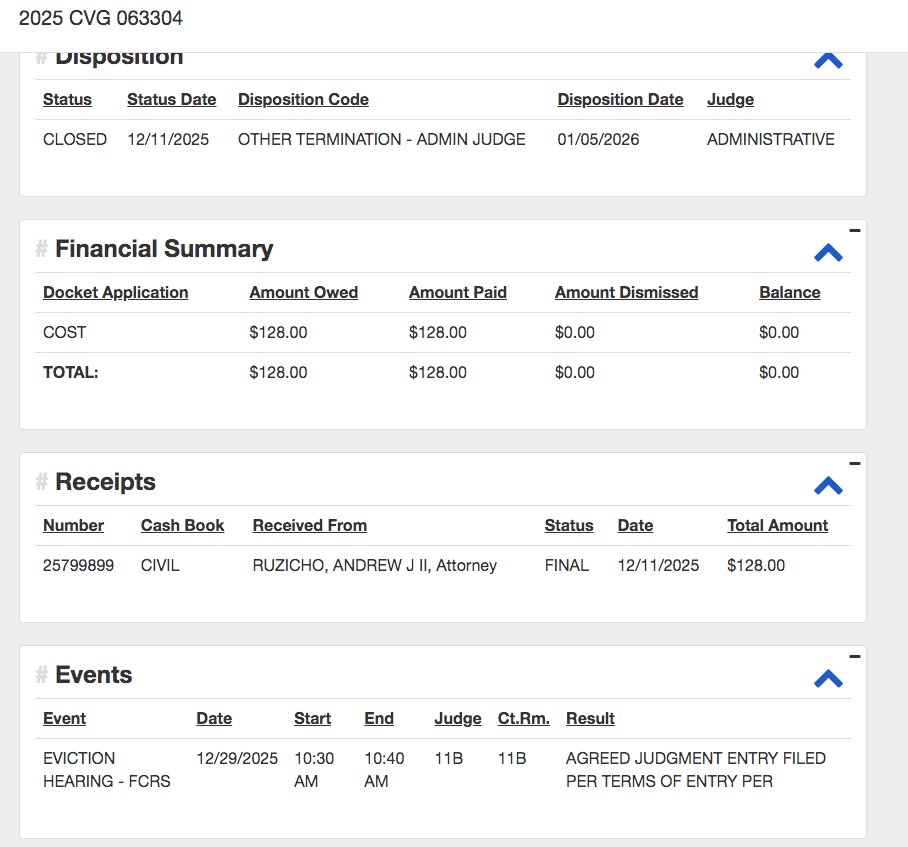Select the receipt number 25799899
Image resolution: width=908 pixels, height=847 pixels.
(x=78, y=566)
